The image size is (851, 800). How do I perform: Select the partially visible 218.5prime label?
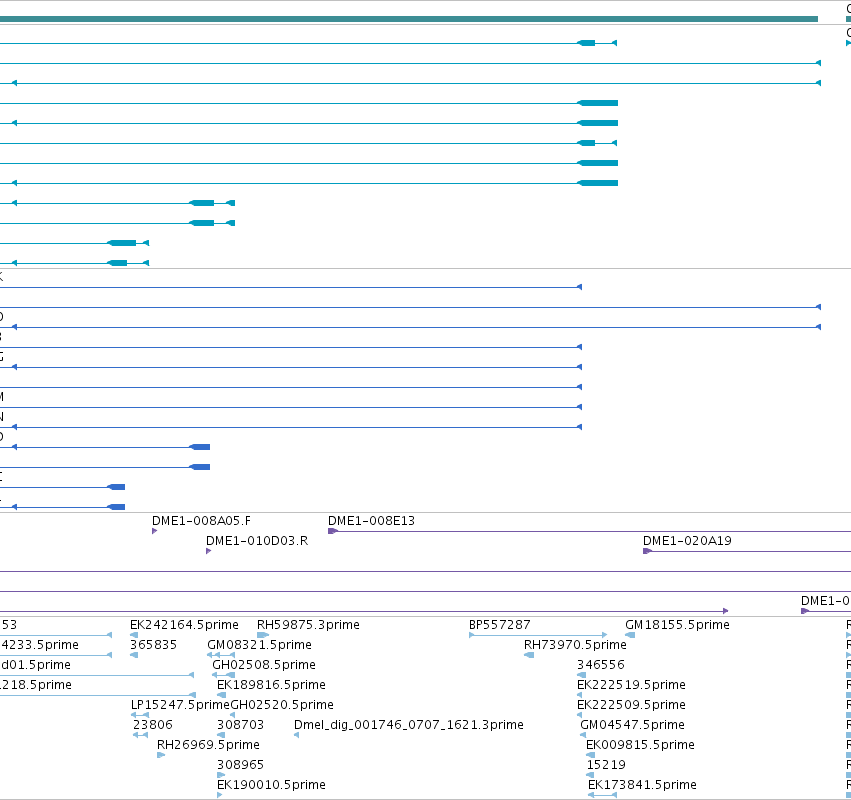click(x=36, y=685)
